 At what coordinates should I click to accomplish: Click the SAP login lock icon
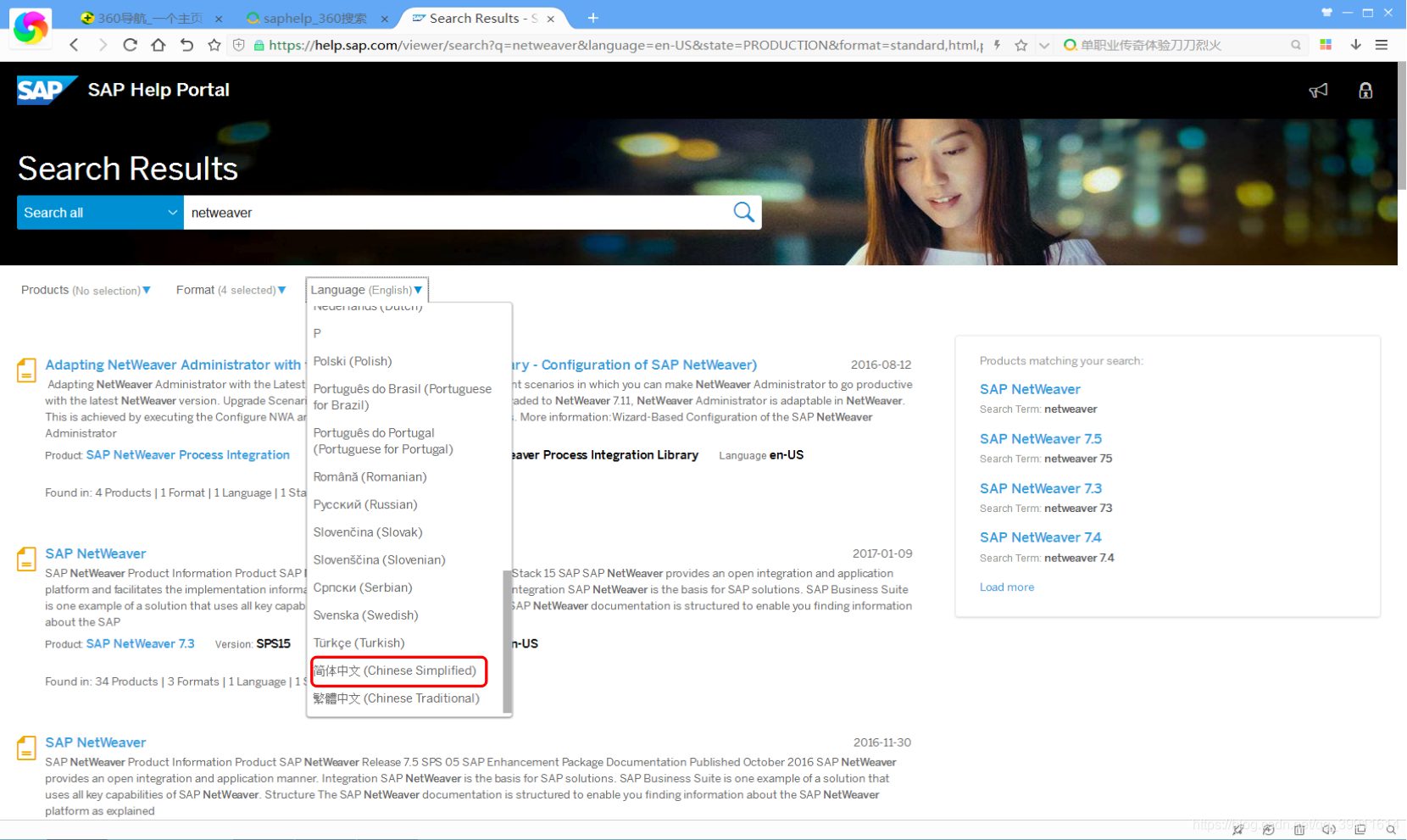pyautogui.click(x=1365, y=91)
